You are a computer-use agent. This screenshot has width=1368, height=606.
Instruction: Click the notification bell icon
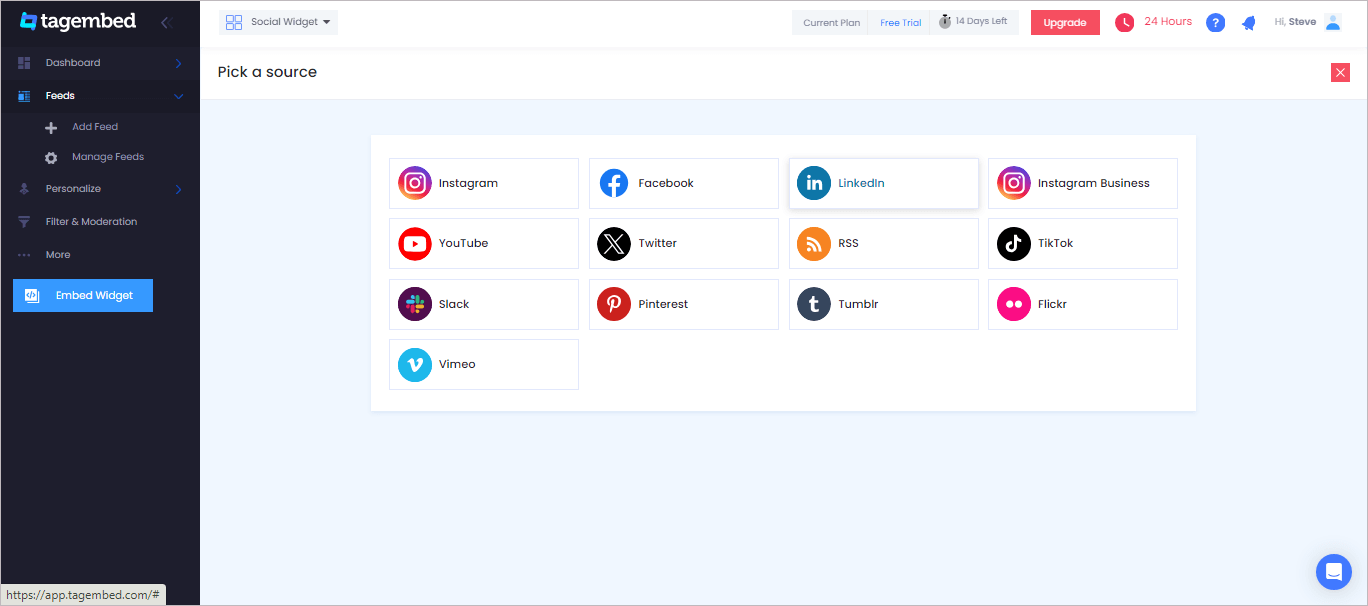(1249, 22)
